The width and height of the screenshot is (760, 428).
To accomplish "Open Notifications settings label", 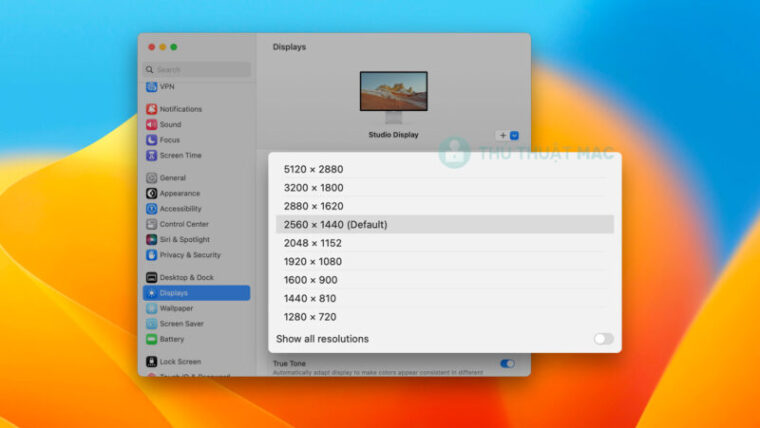I will 181,109.
